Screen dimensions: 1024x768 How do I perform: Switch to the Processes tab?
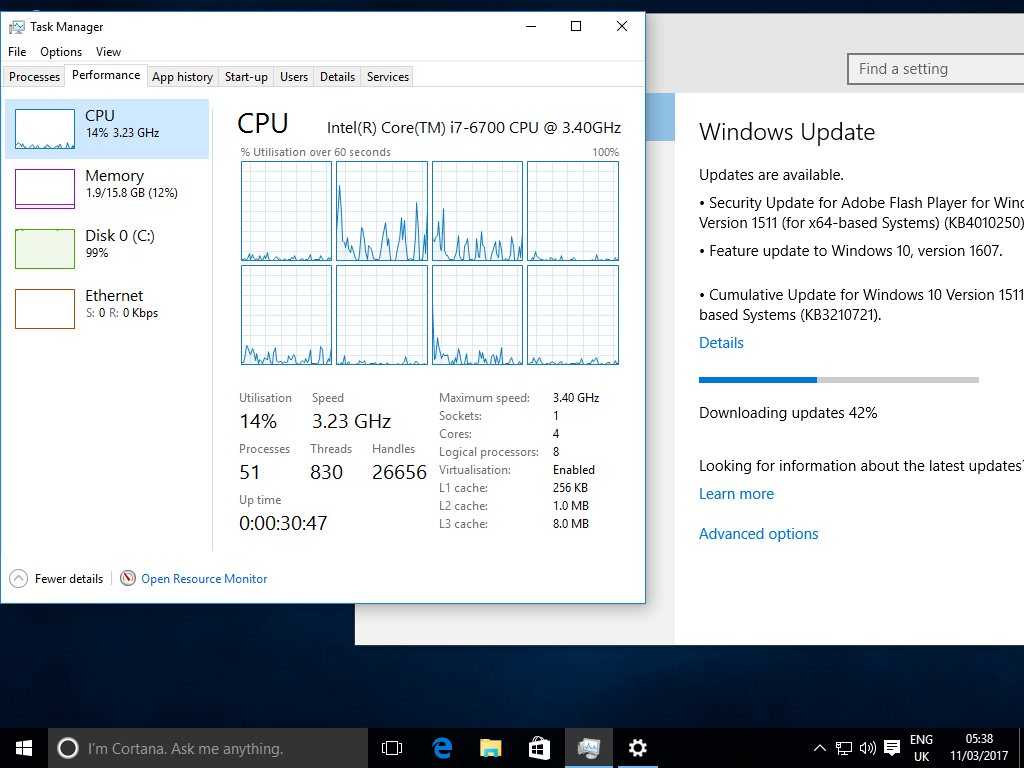point(34,76)
